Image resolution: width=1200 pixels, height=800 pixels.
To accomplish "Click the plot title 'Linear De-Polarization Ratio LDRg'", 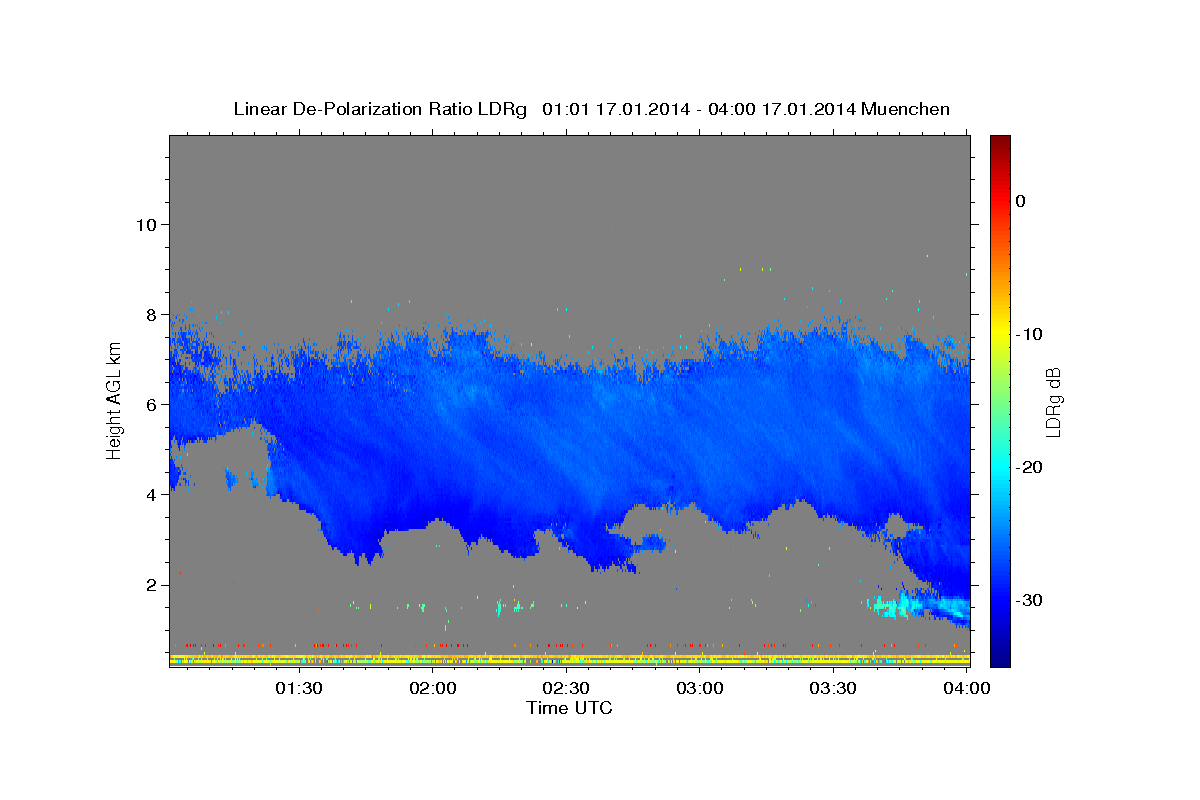I will (379, 109).
